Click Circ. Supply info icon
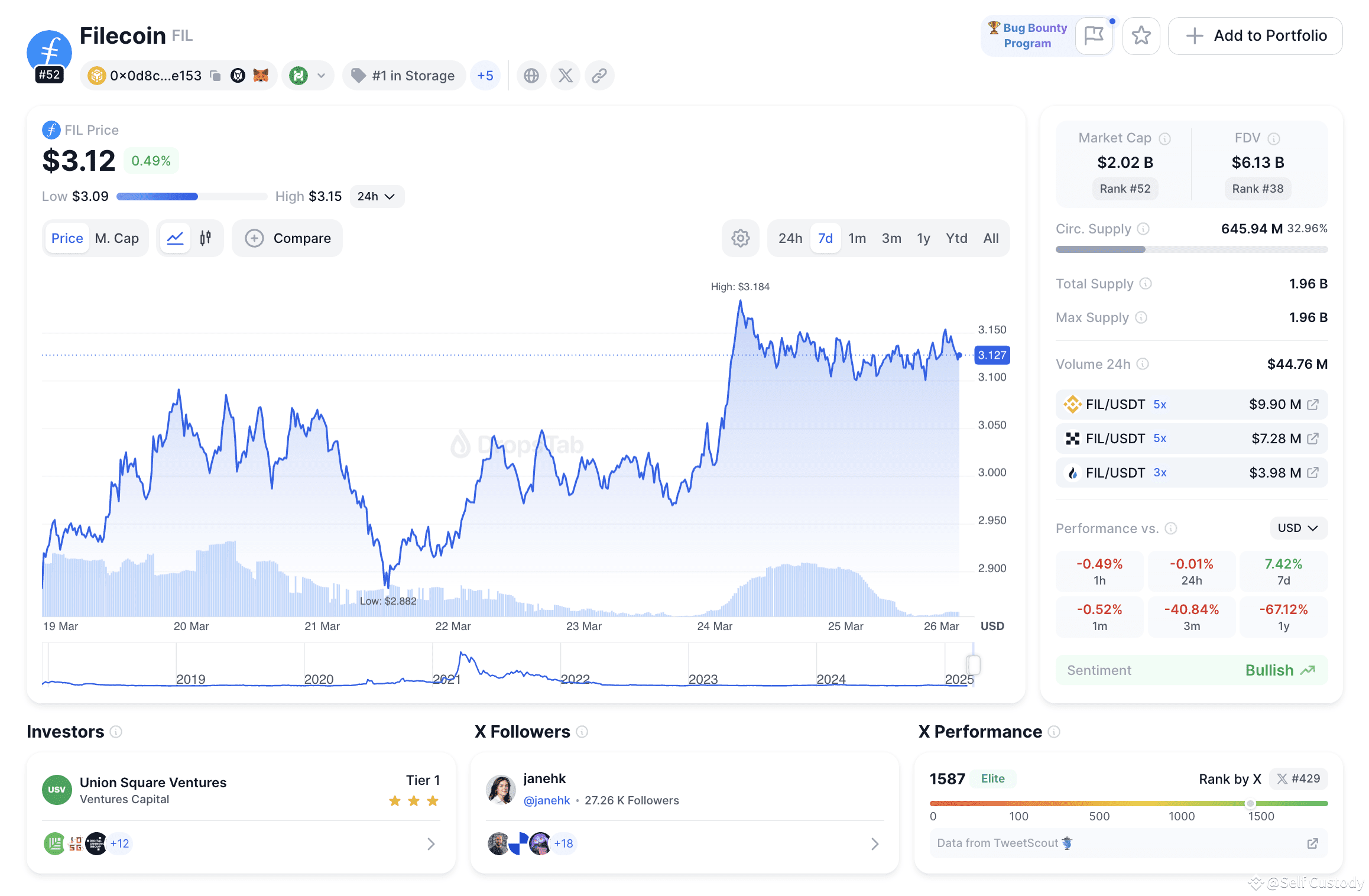Screen dimensions: 1369x896 click(1144, 229)
